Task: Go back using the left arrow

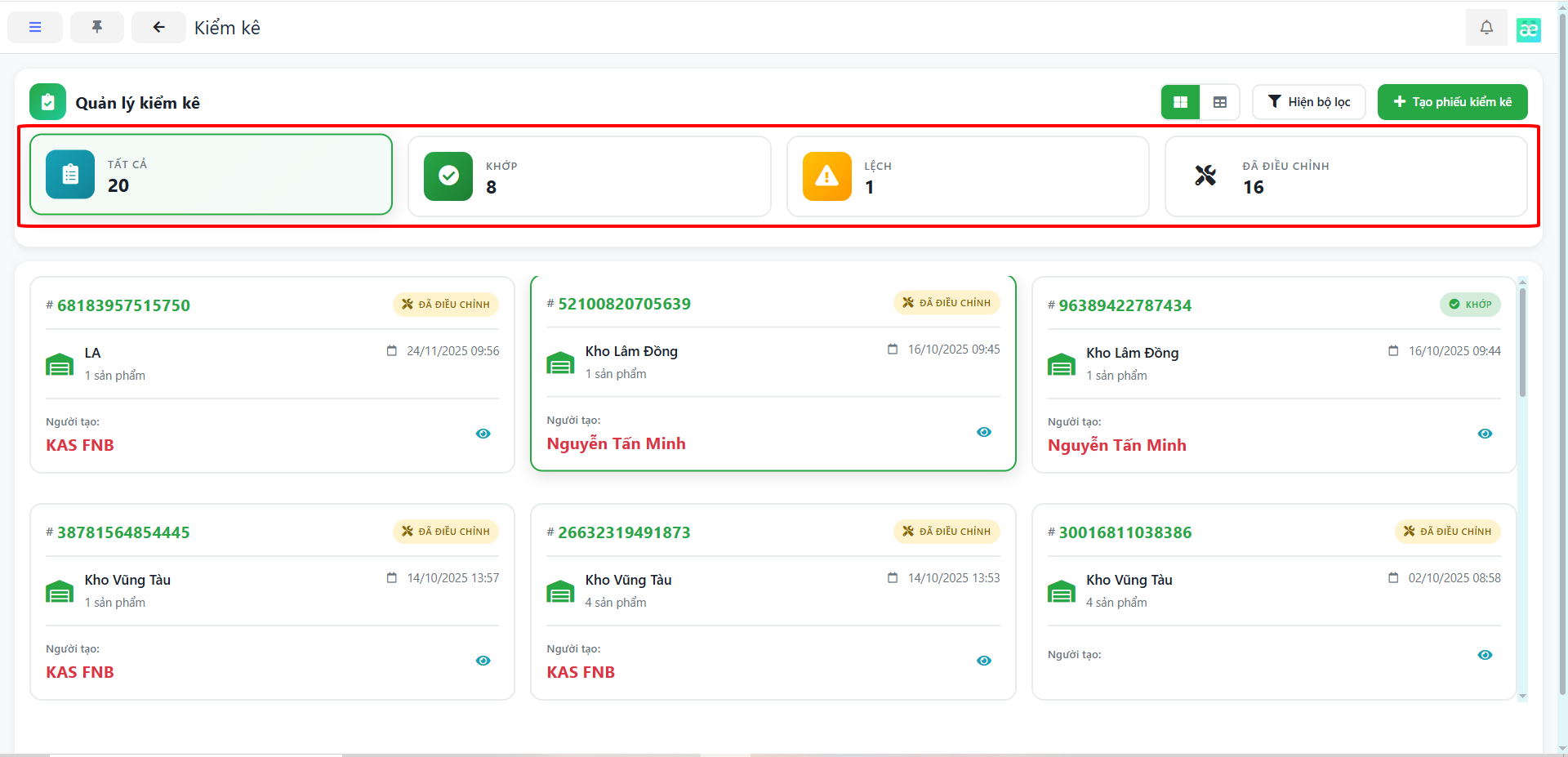Action: pyautogui.click(x=158, y=27)
